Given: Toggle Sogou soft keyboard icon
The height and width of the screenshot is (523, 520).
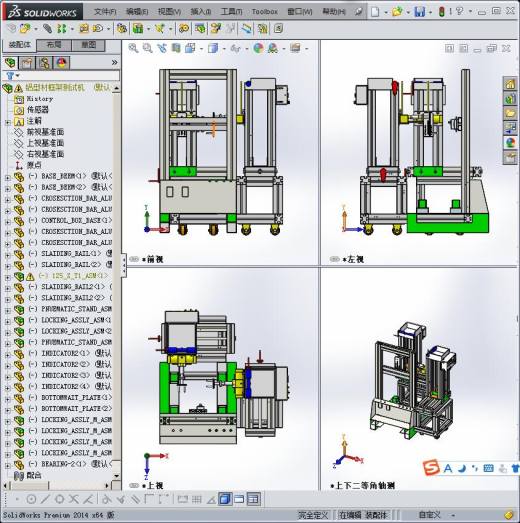Looking at the screenshot, I should pyautogui.click(x=488, y=469).
